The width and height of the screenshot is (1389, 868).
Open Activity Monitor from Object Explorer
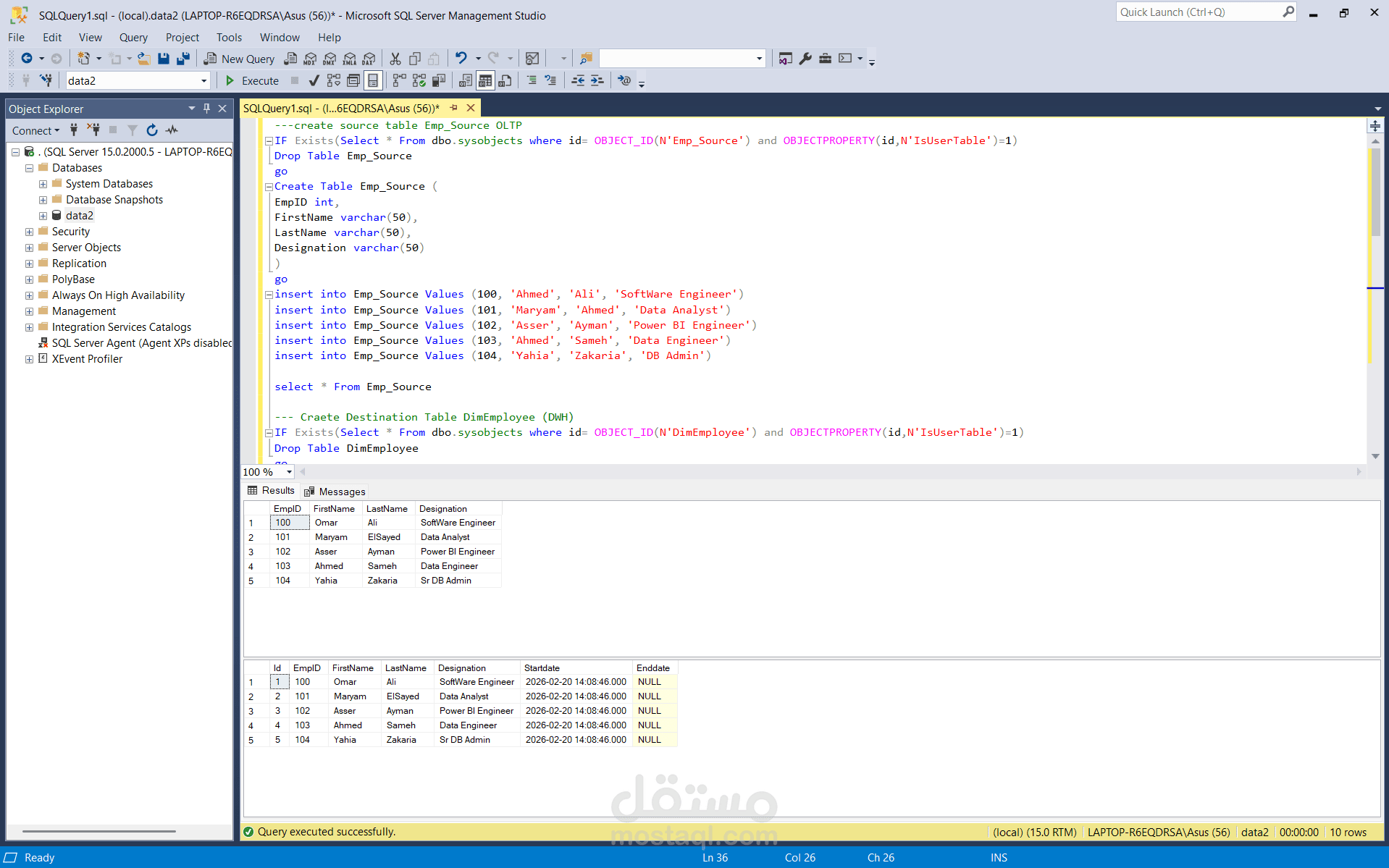click(172, 130)
